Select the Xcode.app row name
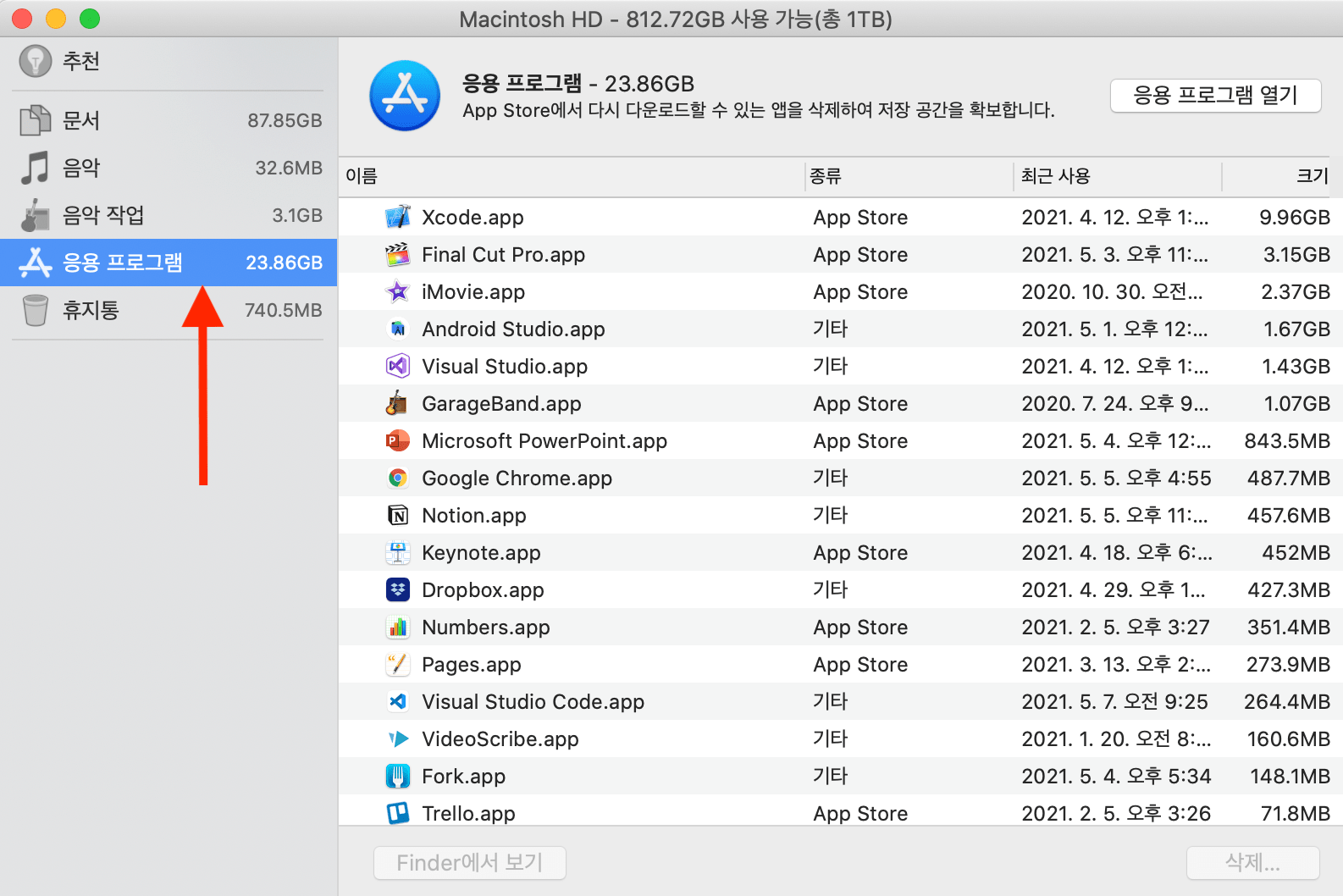This screenshot has height=896, width=1343. point(473,218)
